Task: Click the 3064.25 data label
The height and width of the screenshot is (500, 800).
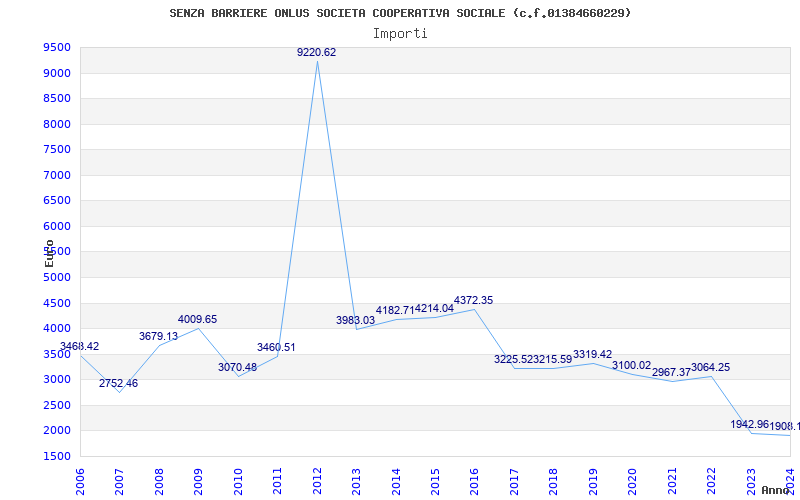Action: [x=710, y=368]
